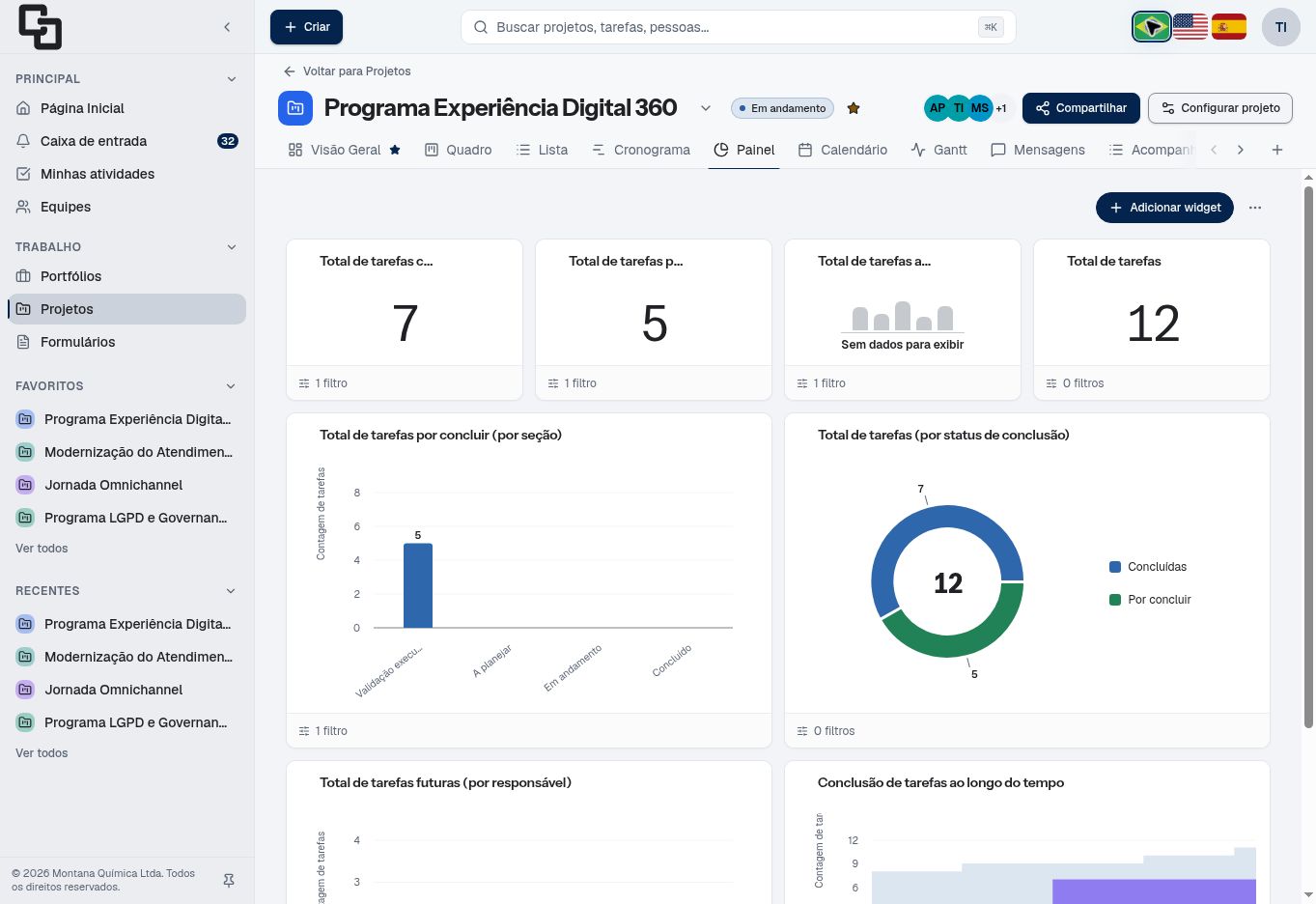Select the Brazilian flag language icon
Image resolution: width=1316 pixels, height=904 pixels.
(x=1152, y=27)
